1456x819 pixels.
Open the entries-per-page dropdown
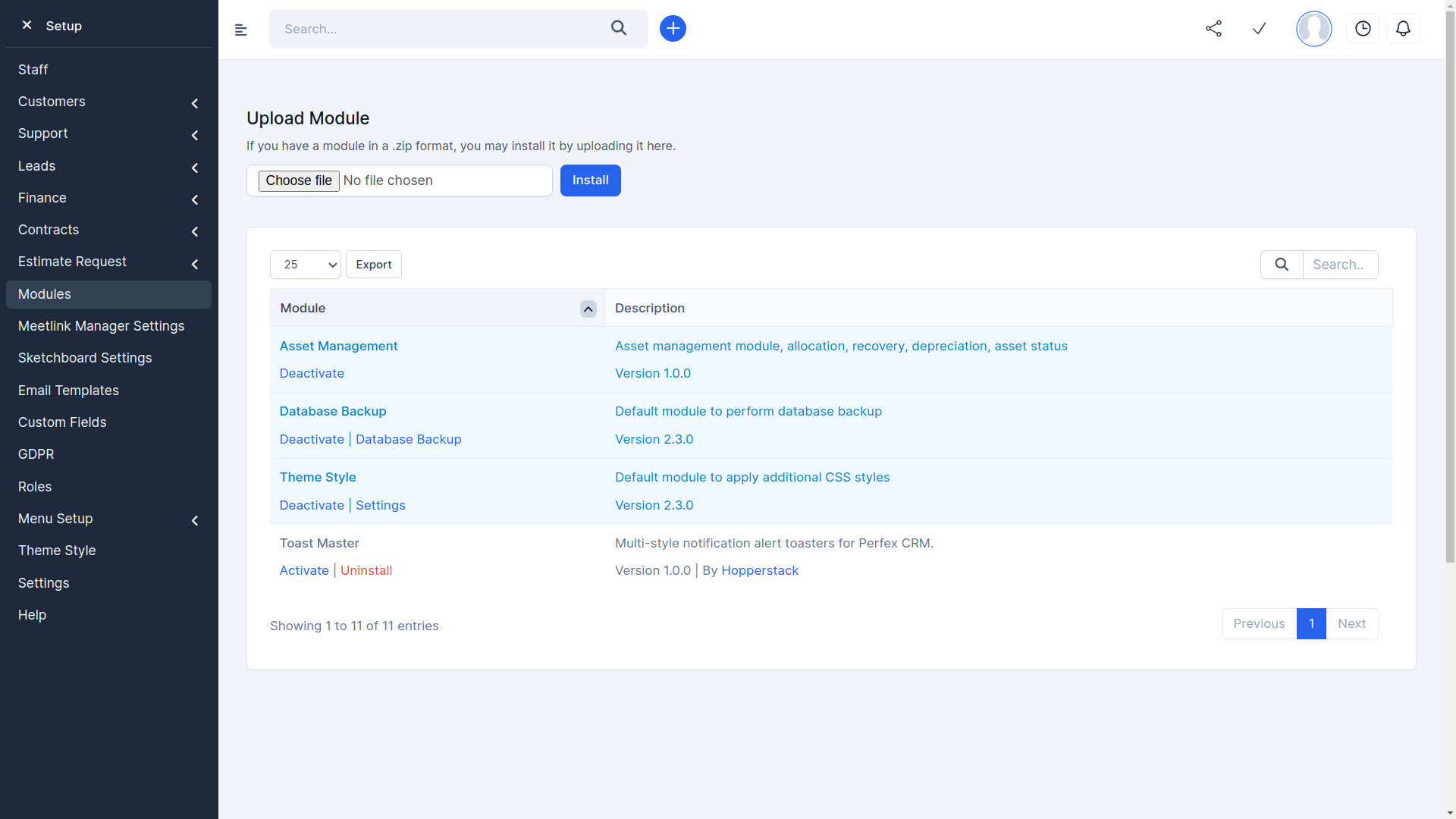305,264
